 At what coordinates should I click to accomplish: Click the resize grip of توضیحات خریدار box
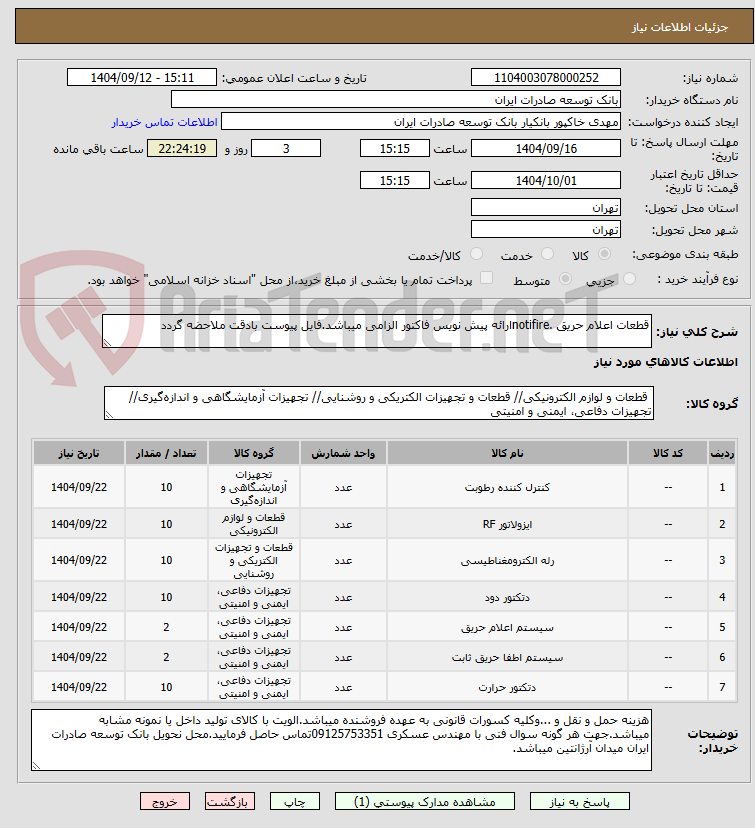tap(36, 766)
